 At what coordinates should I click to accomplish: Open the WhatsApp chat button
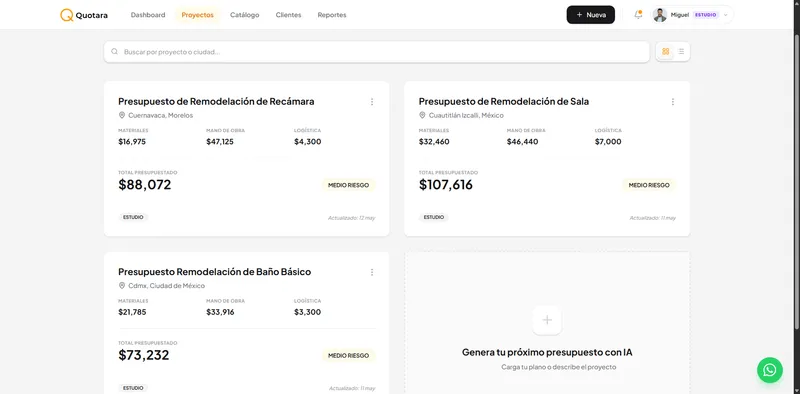769,370
